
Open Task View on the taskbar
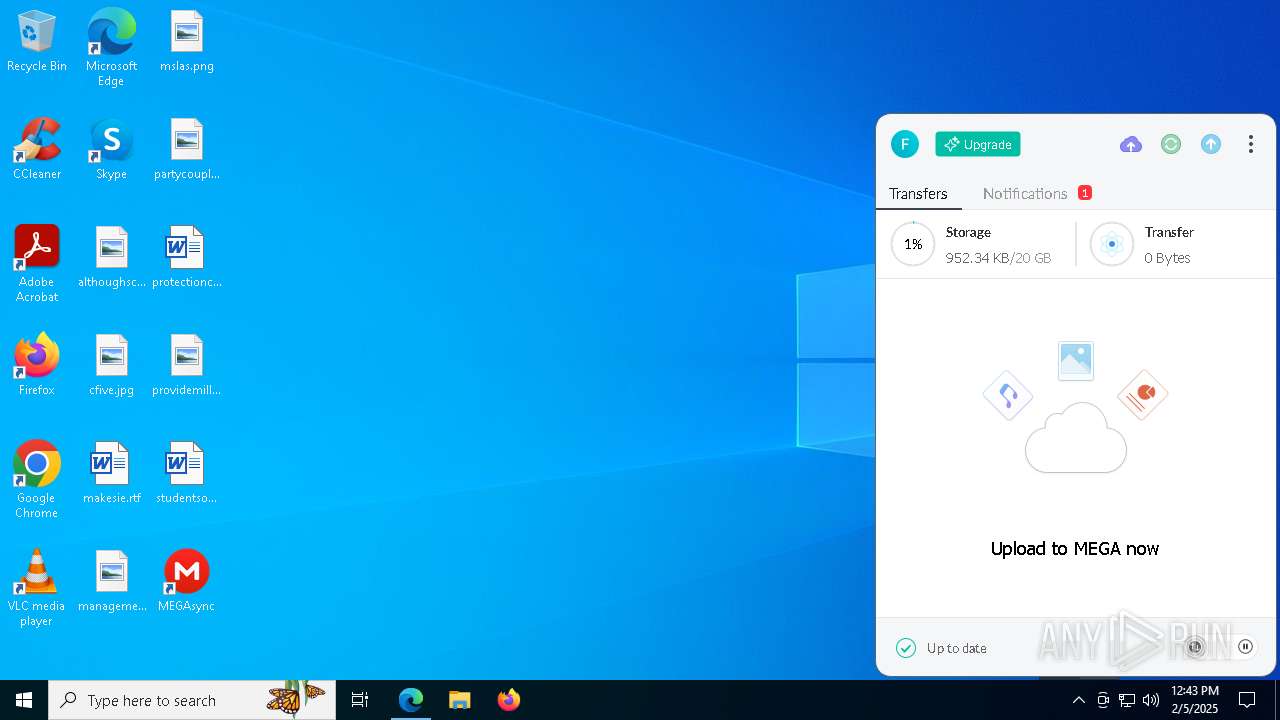360,700
